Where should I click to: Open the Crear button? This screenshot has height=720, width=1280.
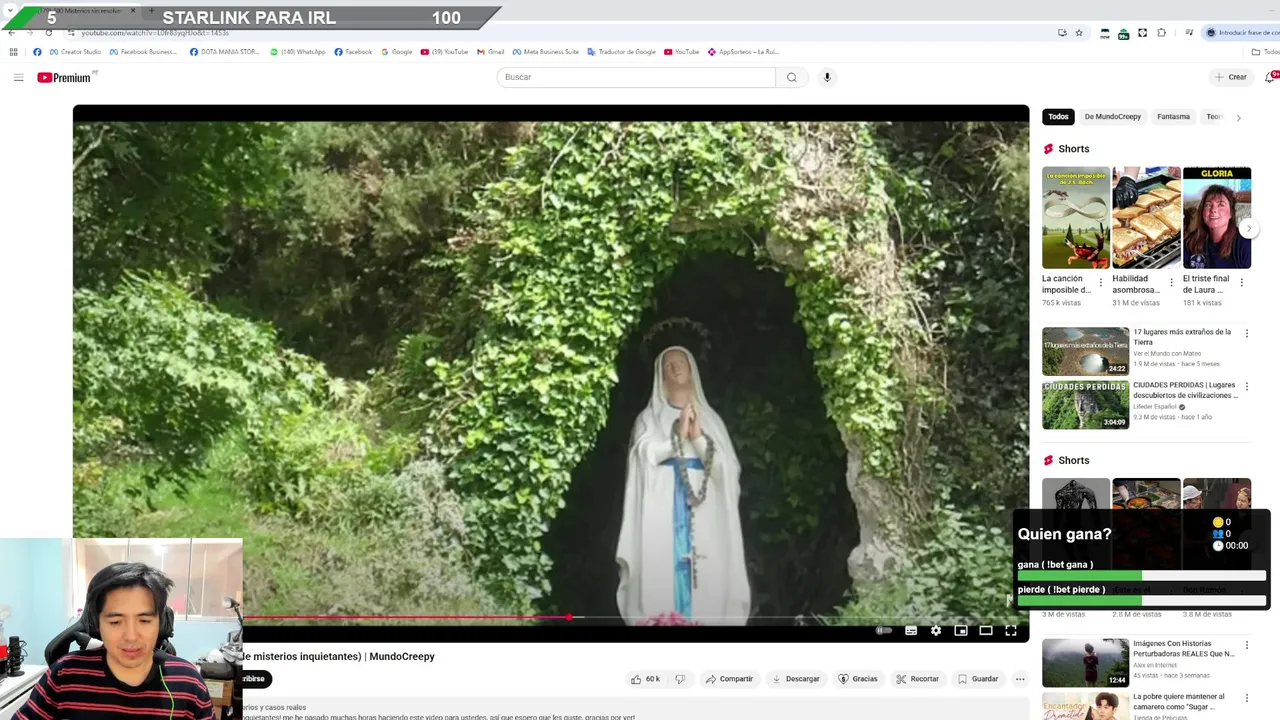coord(1231,77)
